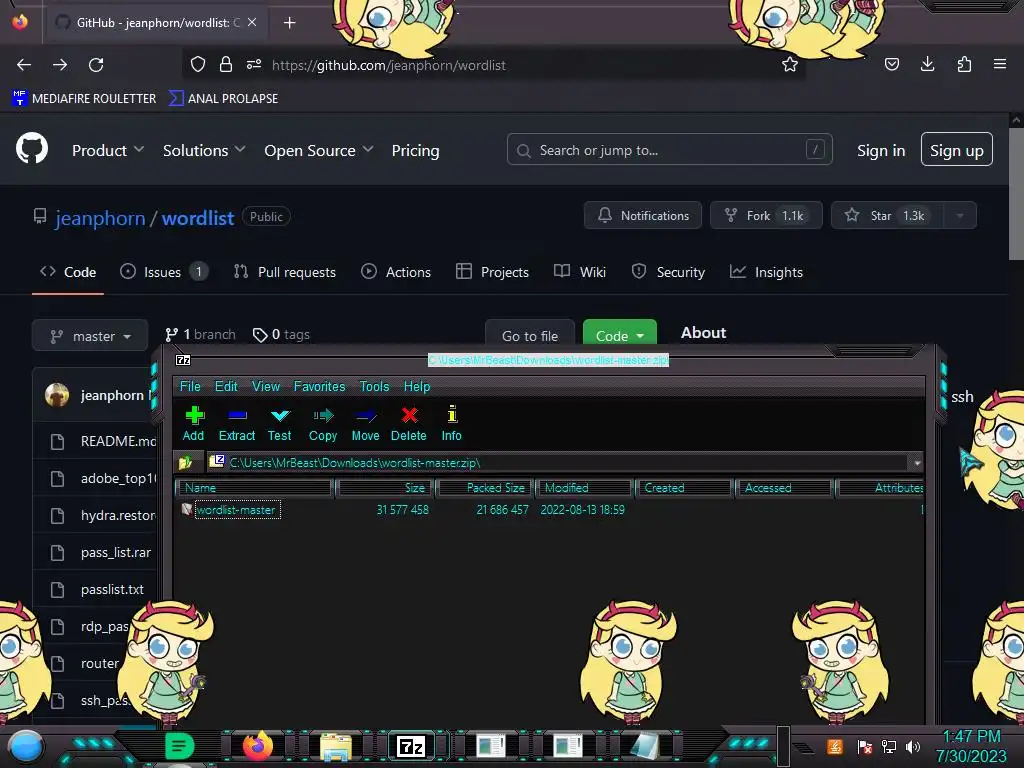Open the Security tab
Viewport: 1024px width, 768px height.
(x=668, y=272)
